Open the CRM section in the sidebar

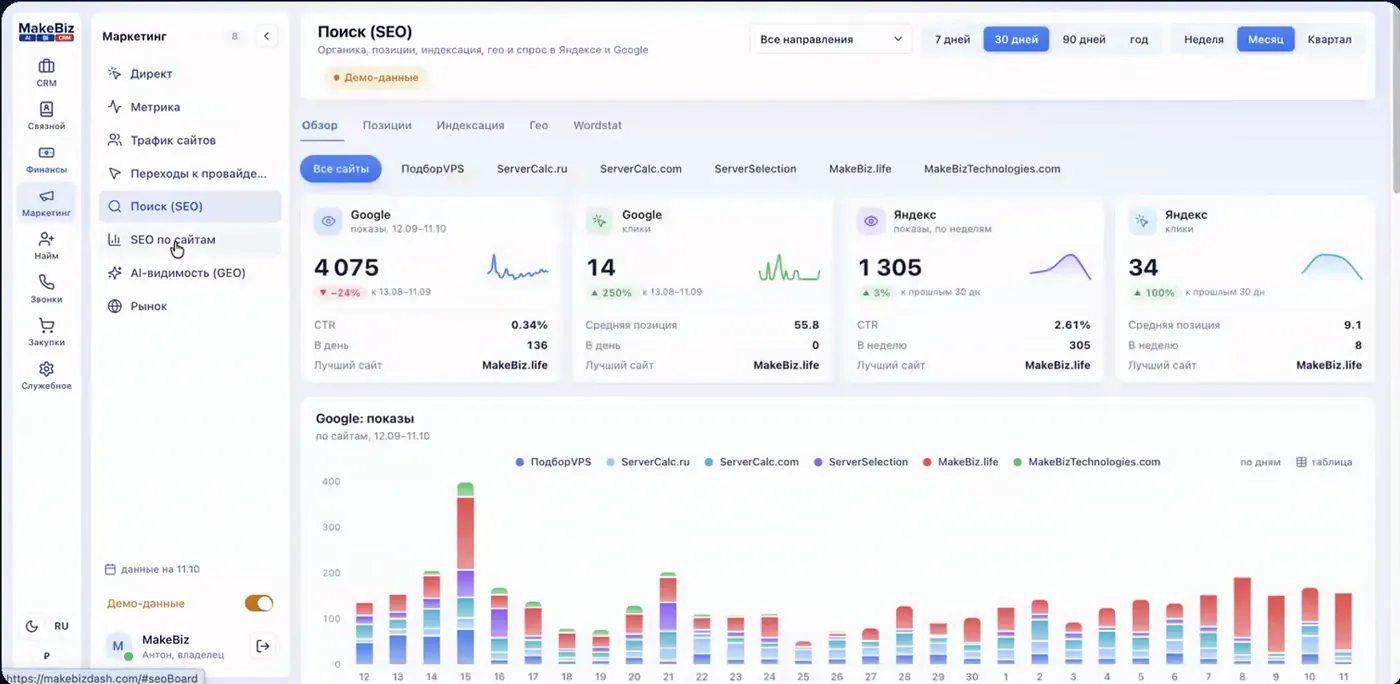coord(46,73)
